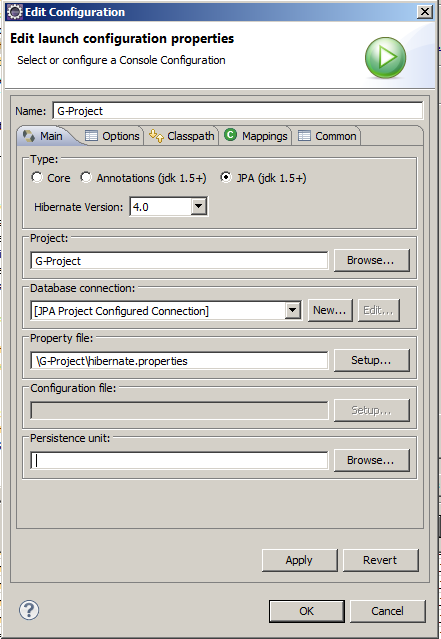Select the Core type radio button
Viewport: 441px width, 639px height.
[x=37, y=178]
